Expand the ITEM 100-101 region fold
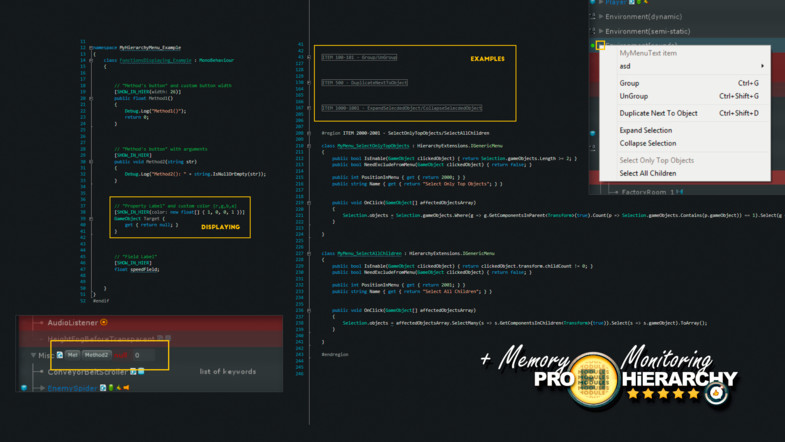Image resolution: width=785 pixels, height=442 pixels. point(309,57)
